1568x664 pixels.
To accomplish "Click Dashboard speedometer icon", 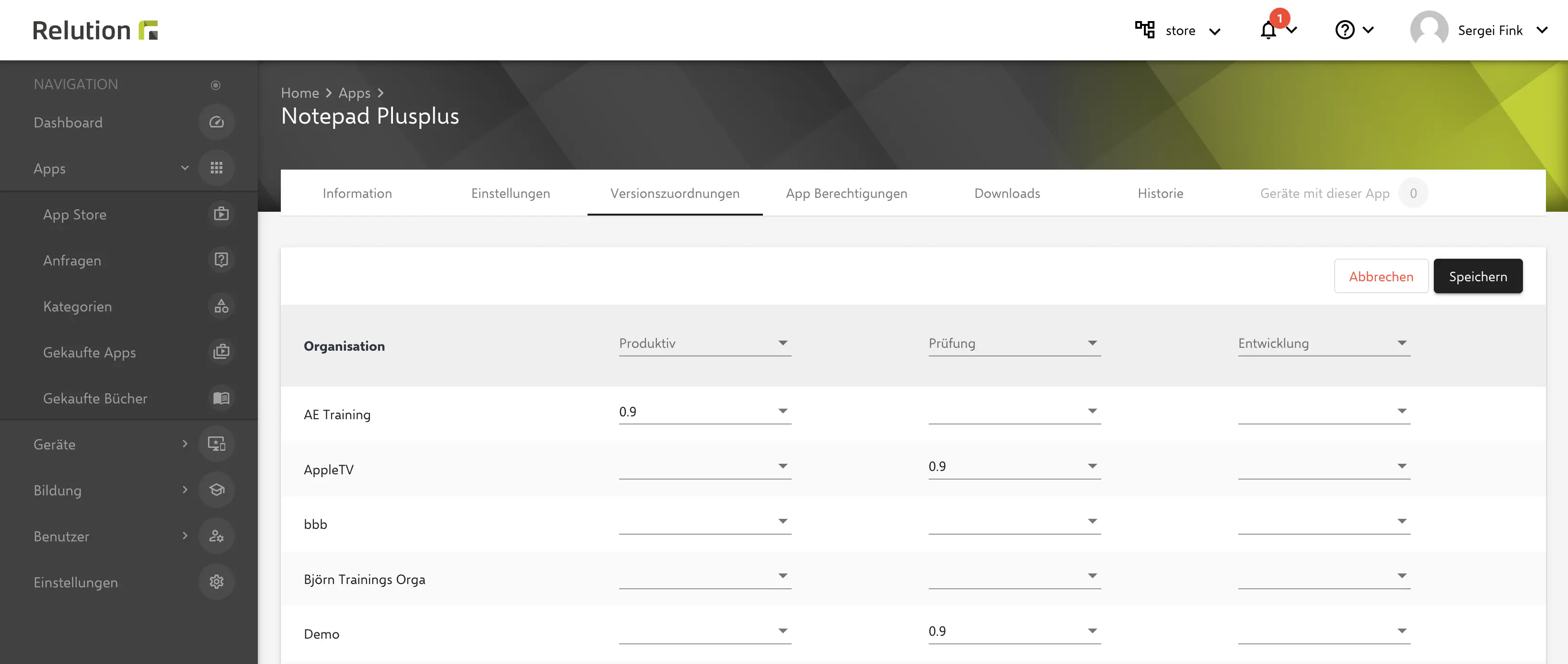I will point(216,122).
